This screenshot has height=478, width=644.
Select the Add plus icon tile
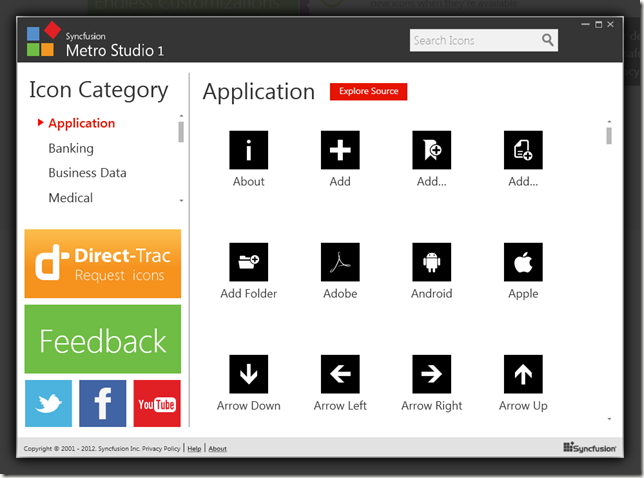point(340,150)
